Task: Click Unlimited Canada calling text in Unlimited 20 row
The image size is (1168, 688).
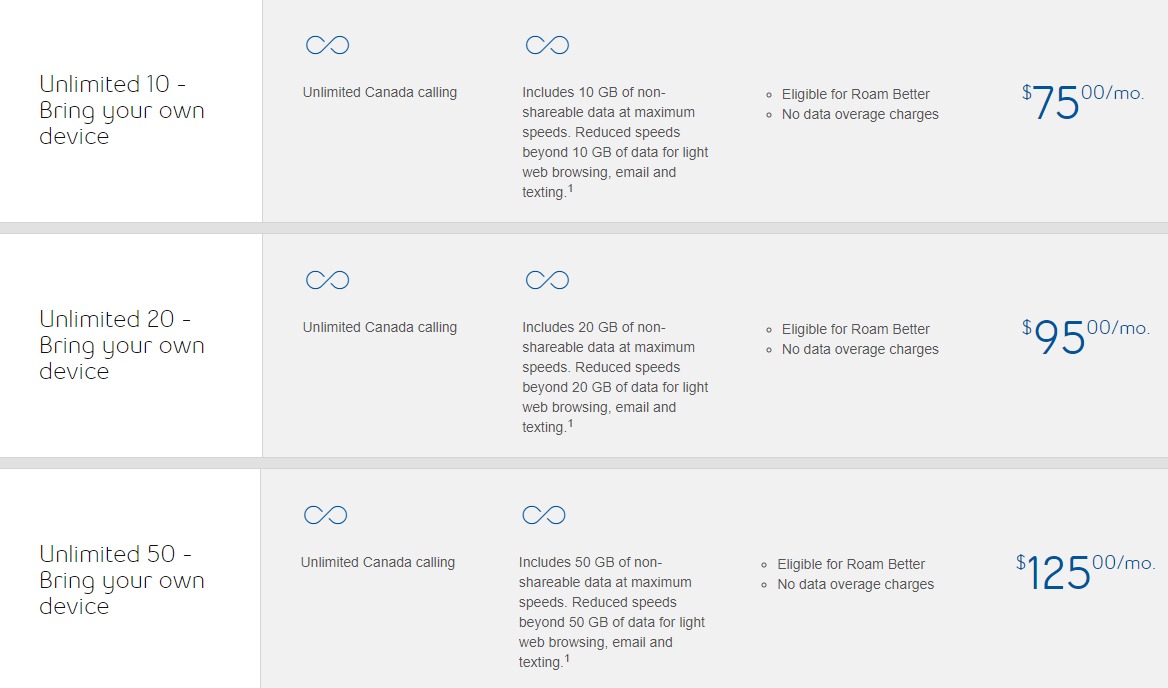Action: click(380, 328)
